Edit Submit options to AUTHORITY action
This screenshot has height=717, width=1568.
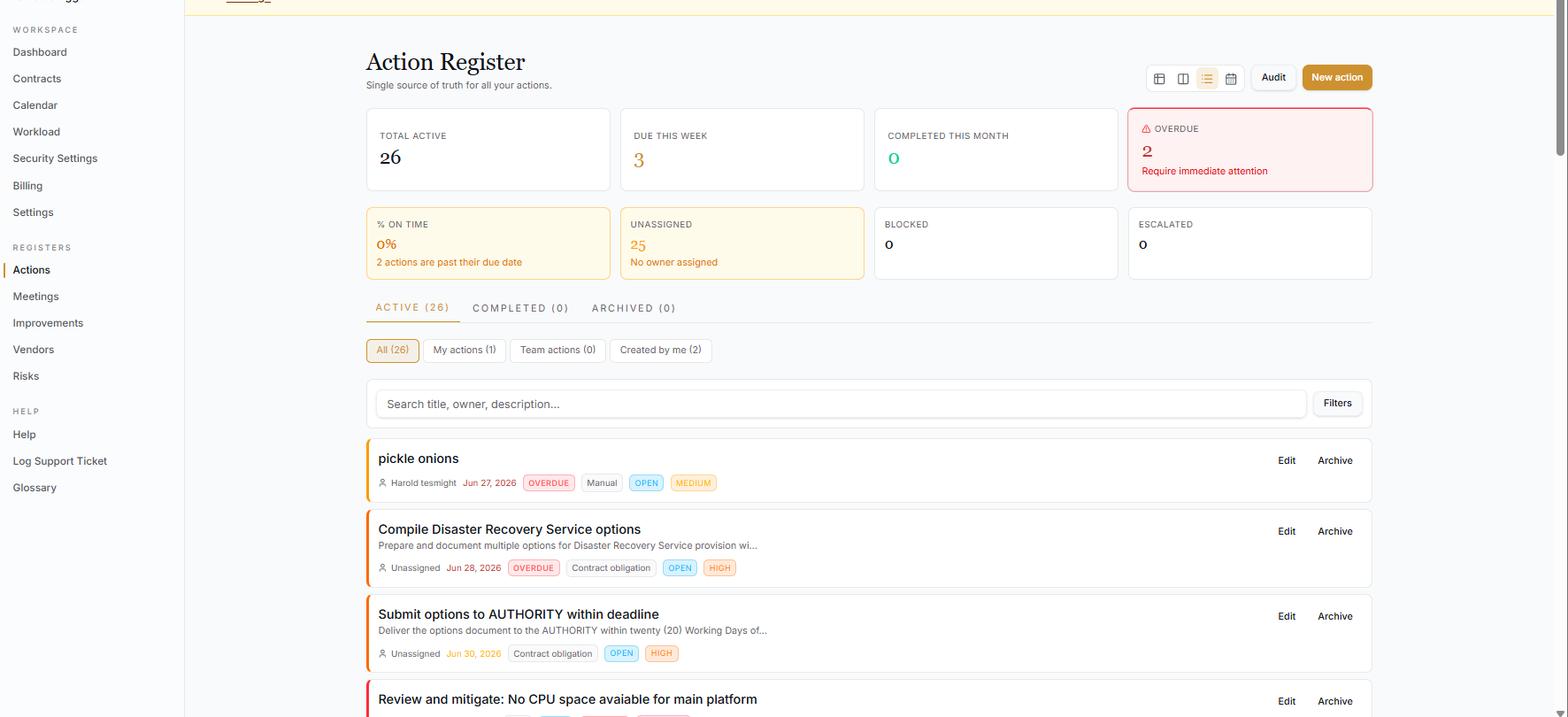click(x=1287, y=617)
